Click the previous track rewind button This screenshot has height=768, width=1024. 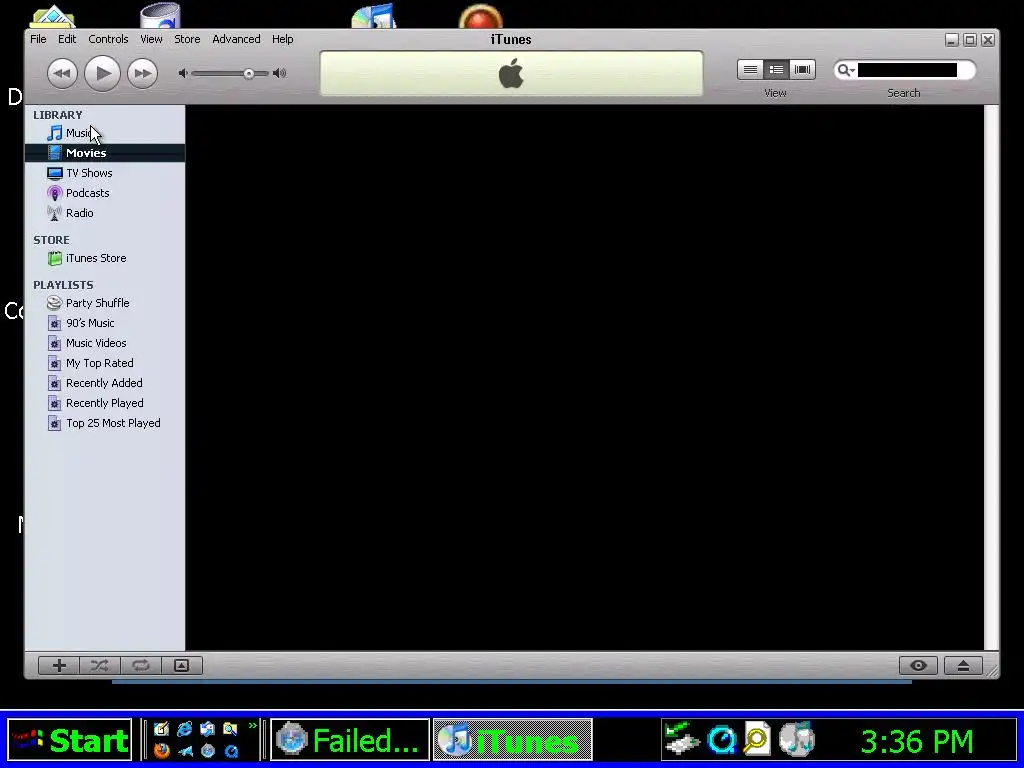tap(62, 73)
